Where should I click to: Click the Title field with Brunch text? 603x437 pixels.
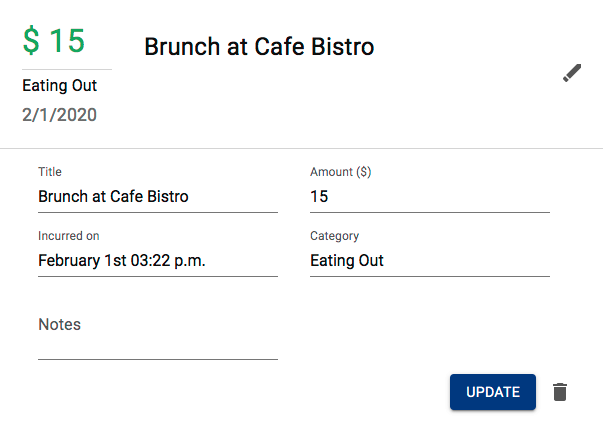click(157, 197)
